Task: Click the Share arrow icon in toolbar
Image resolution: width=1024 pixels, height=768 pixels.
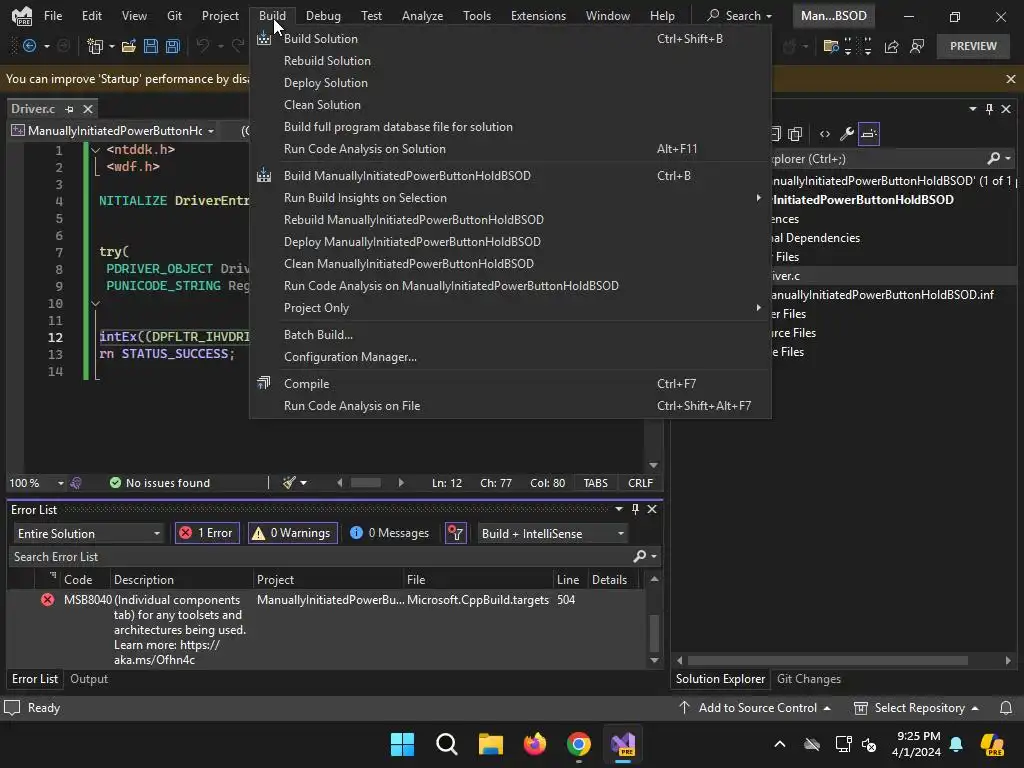Action: click(891, 46)
